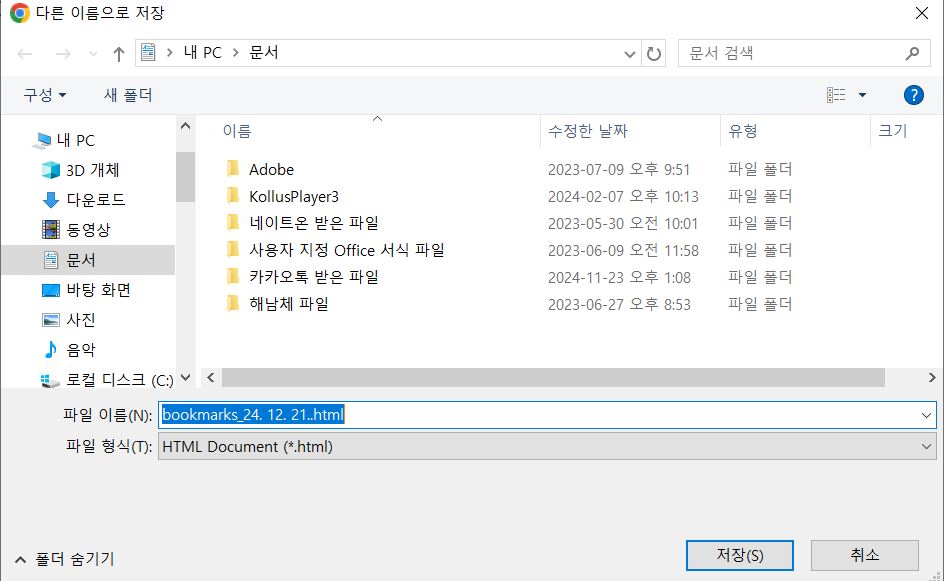
Task: Sort by the 유형 column header
Action: point(743,131)
